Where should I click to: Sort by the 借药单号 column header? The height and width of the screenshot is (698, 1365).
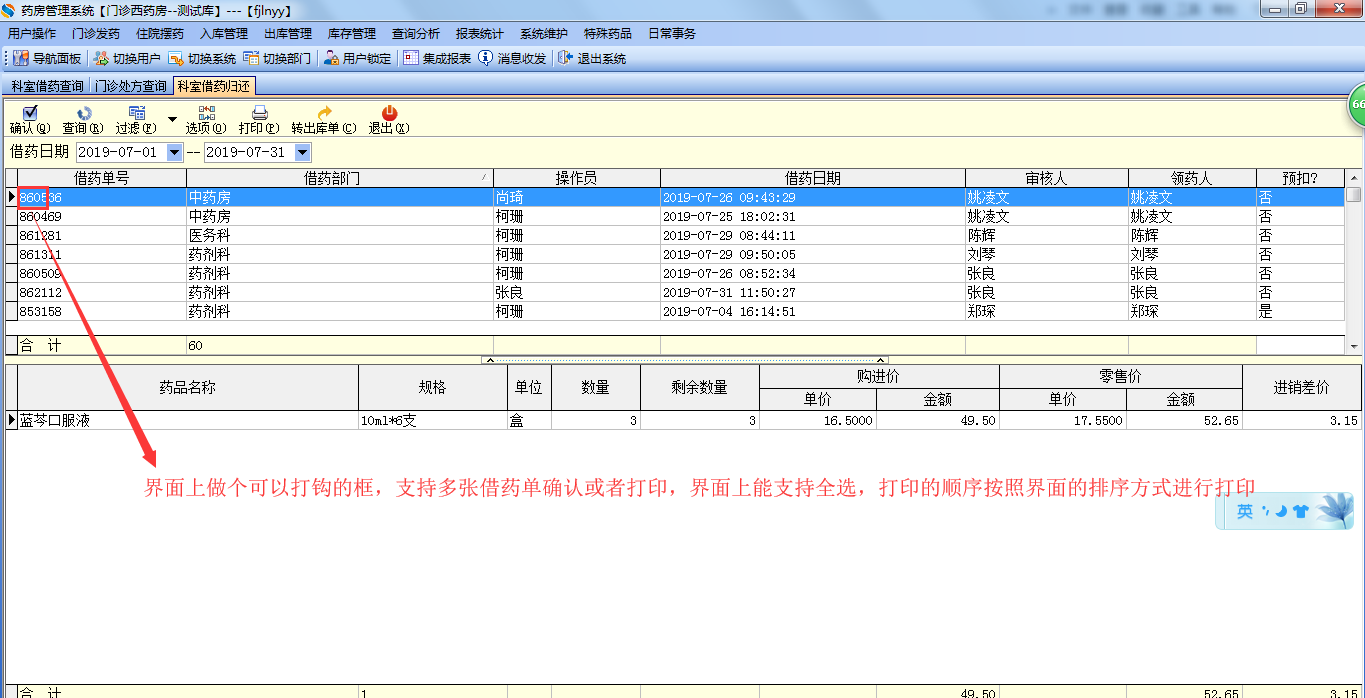pyautogui.click(x=102, y=178)
